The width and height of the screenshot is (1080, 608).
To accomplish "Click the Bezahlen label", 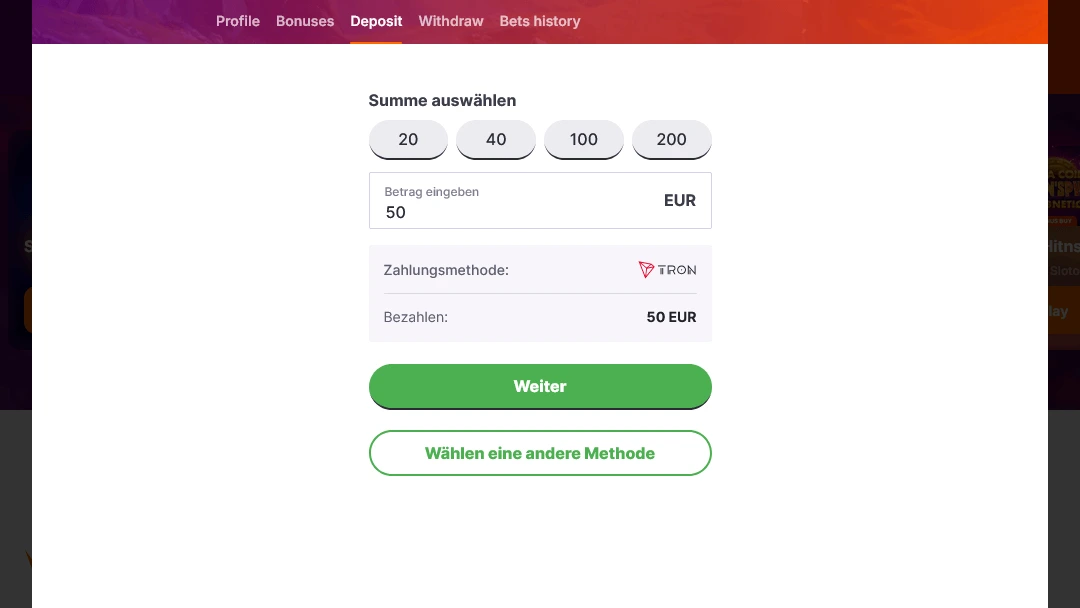I will 416,317.
